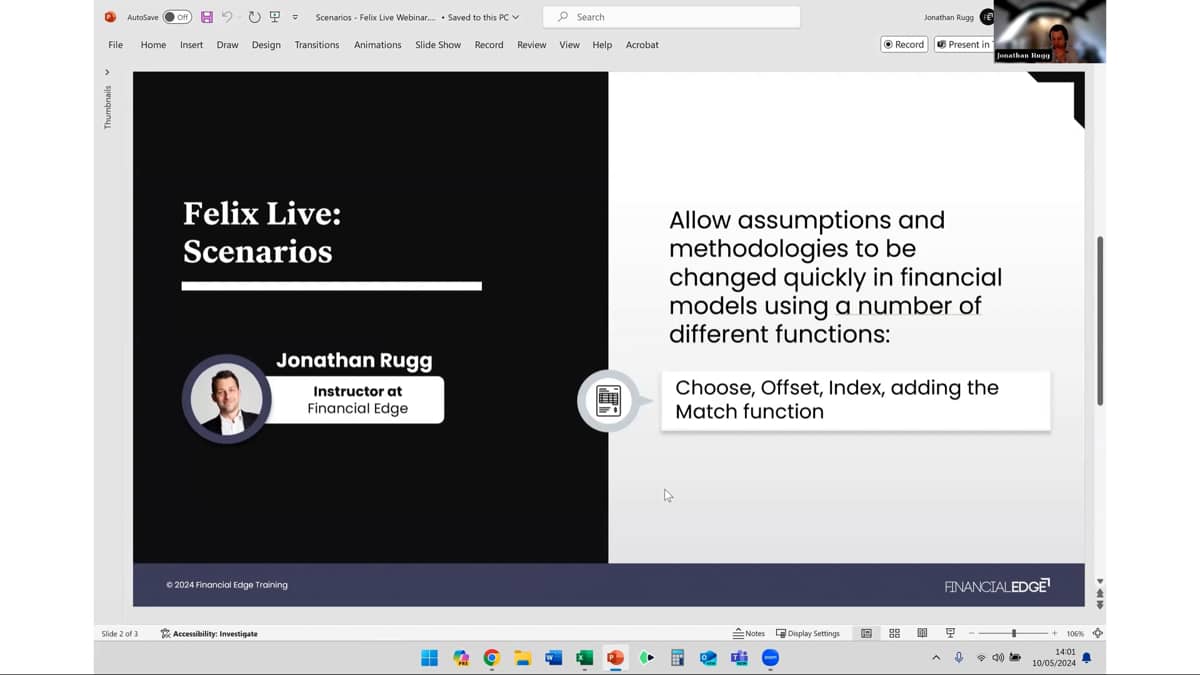
Task: Open Excel from the taskbar
Action: pyautogui.click(x=584, y=657)
